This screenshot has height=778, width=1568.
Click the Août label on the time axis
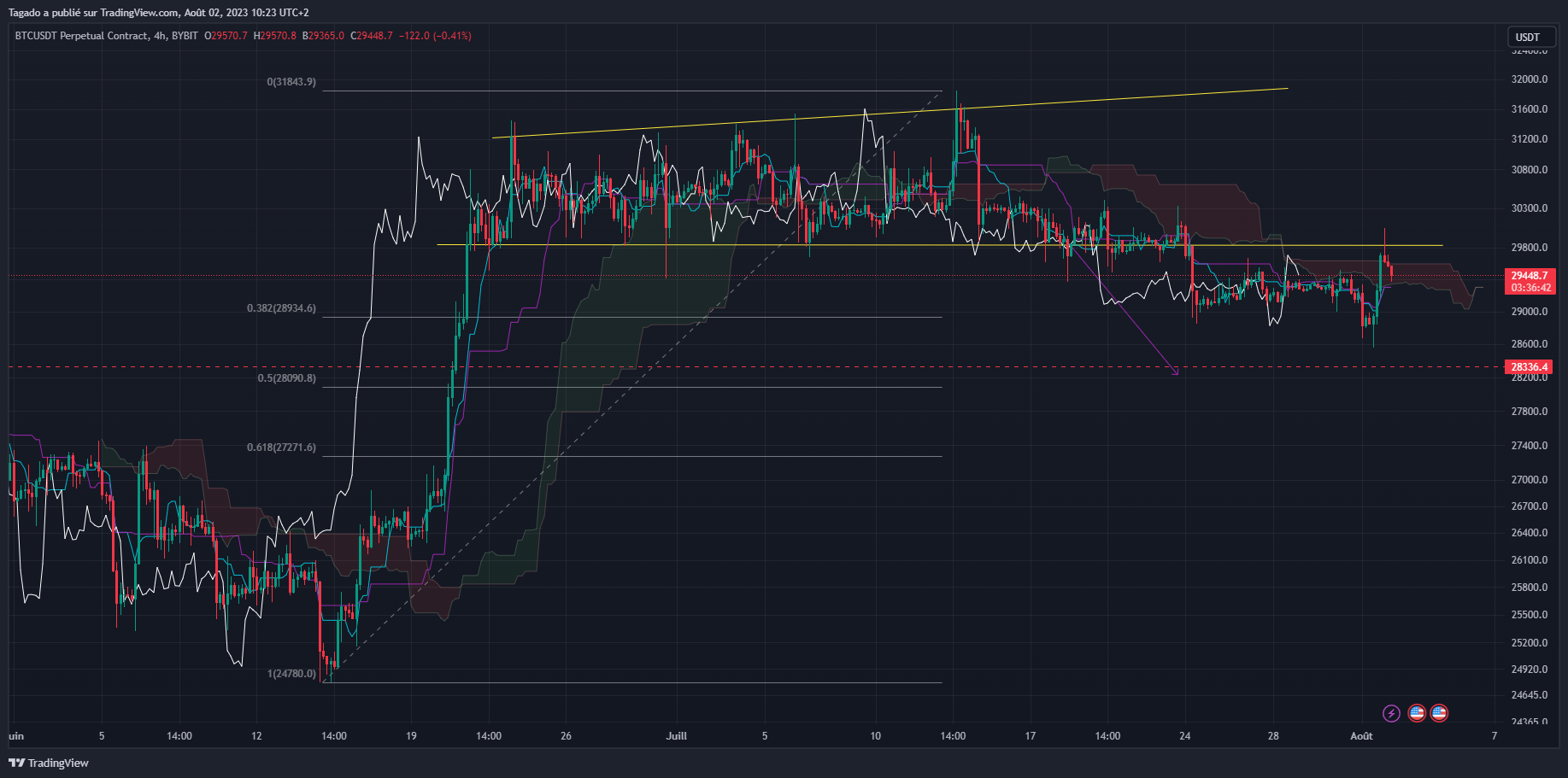click(1362, 735)
